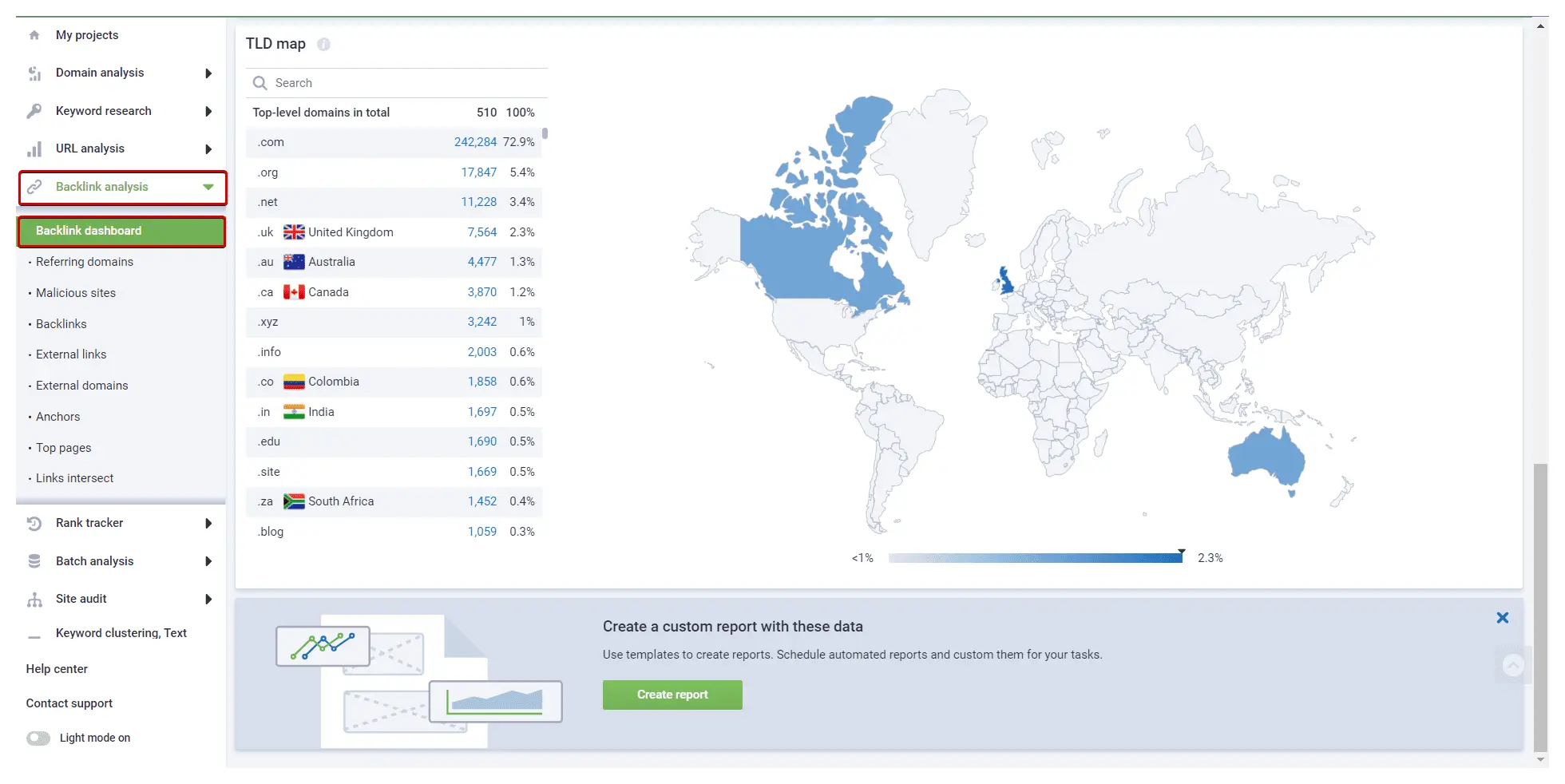Dismiss the custom report banner

click(x=1502, y=618)
